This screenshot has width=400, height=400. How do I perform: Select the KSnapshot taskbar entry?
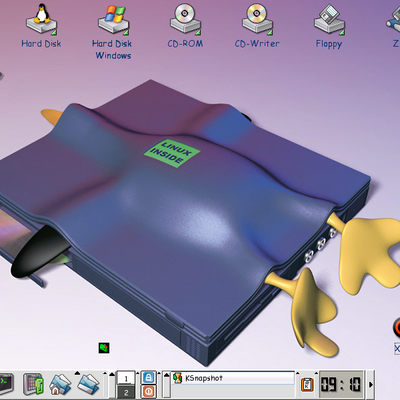(x=233, y=378)
